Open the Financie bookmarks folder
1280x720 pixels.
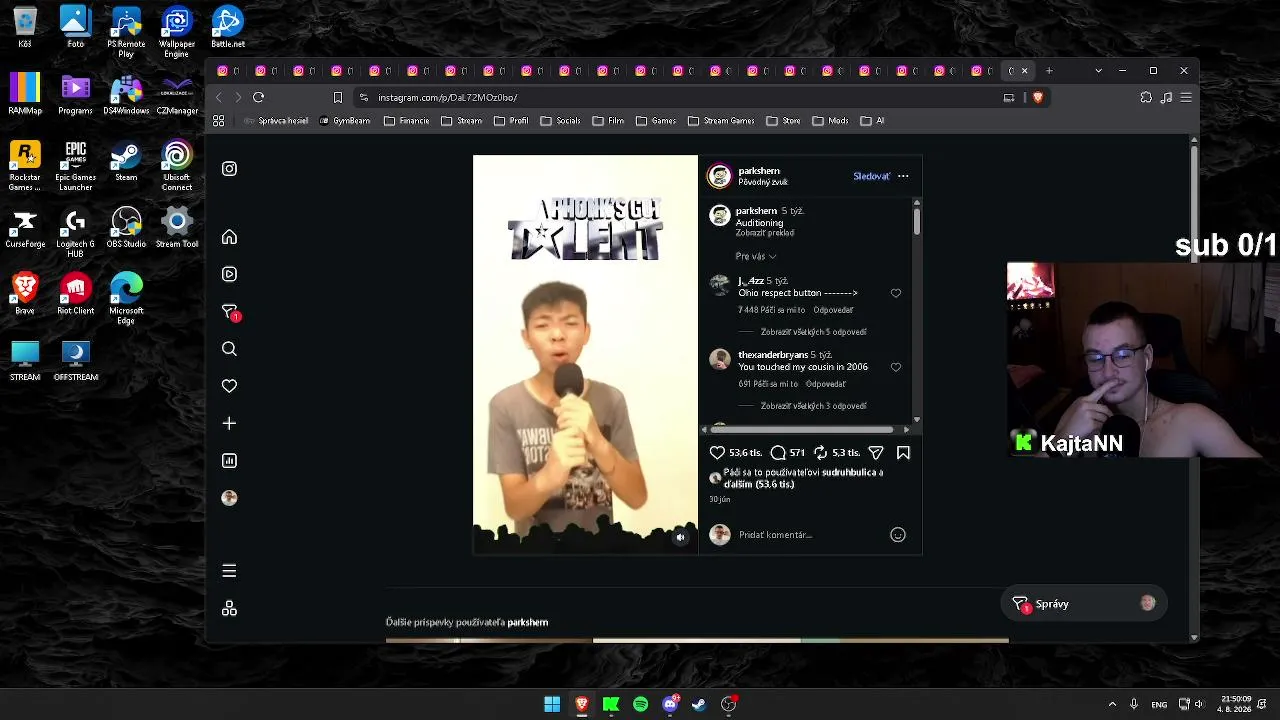(x=406, y=121)
